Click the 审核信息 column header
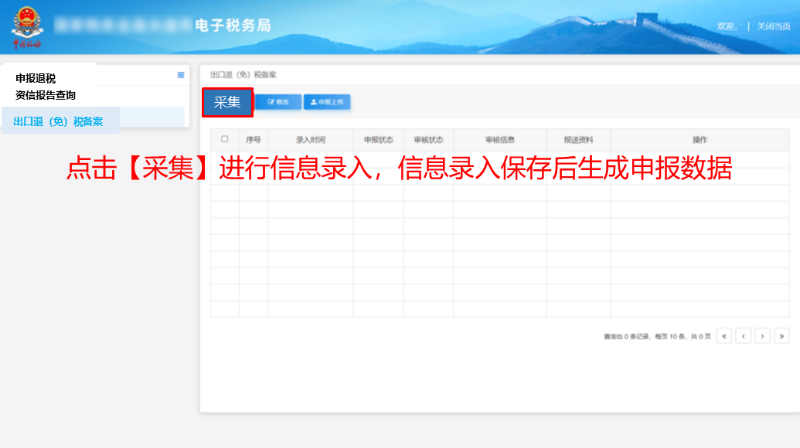This screenshot has height=448, width=800. pos(499,140)
